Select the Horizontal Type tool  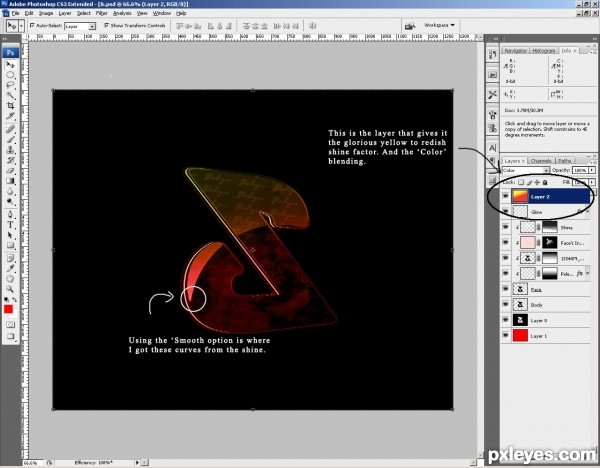click(10, 225)
